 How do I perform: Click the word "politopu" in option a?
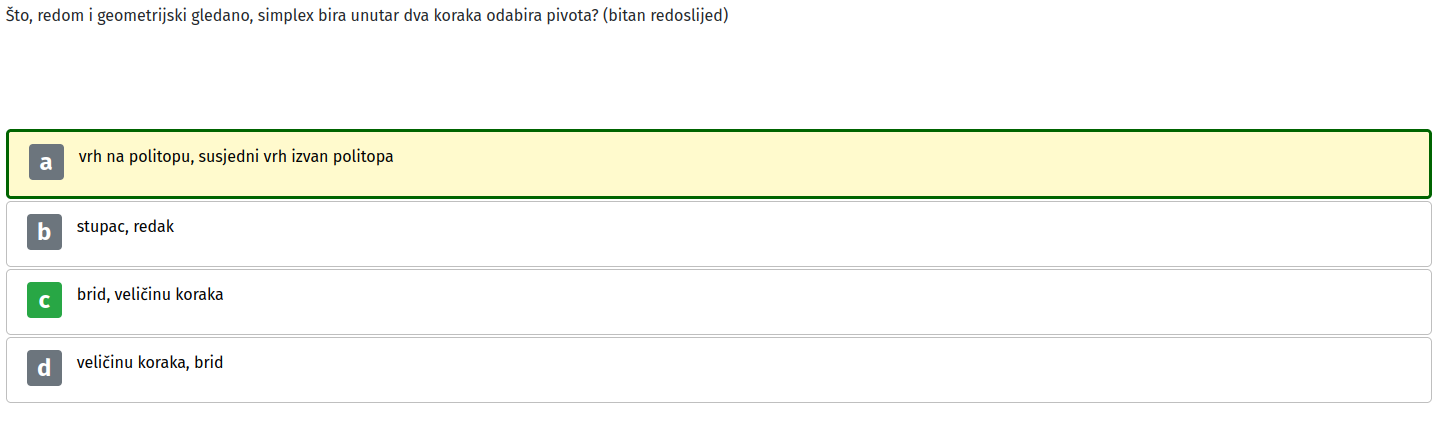(160, 157)
